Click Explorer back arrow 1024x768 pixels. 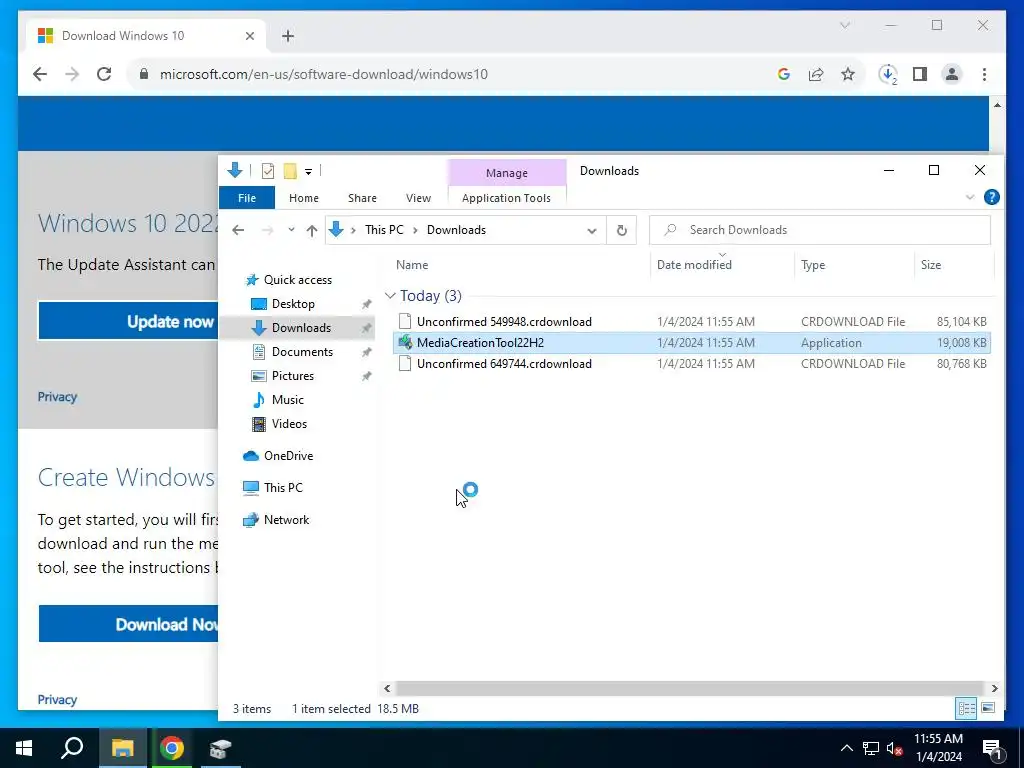click(238, 230)
